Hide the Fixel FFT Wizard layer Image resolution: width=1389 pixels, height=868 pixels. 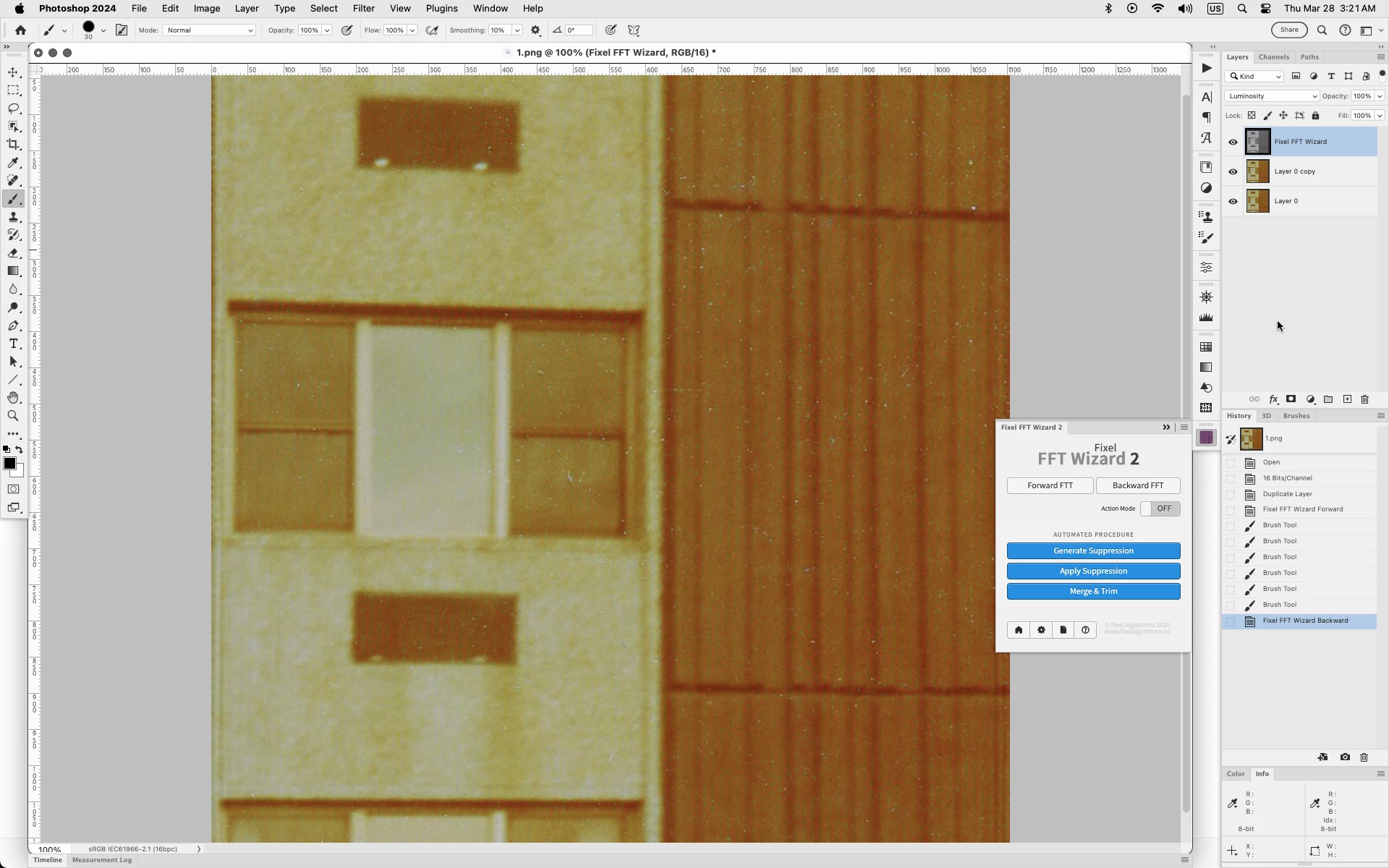[1233, 142]
